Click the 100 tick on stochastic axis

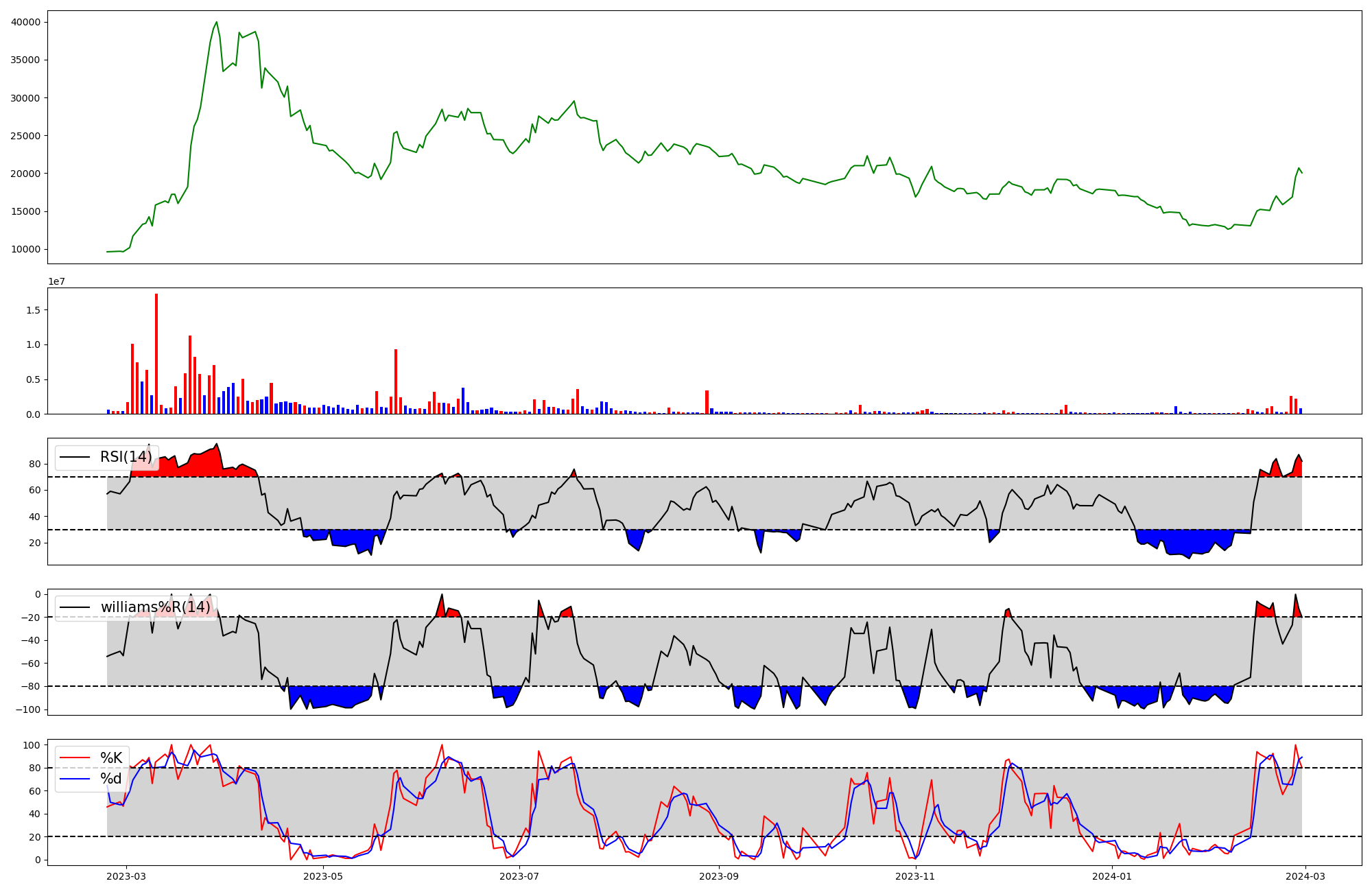pos(32,745)
